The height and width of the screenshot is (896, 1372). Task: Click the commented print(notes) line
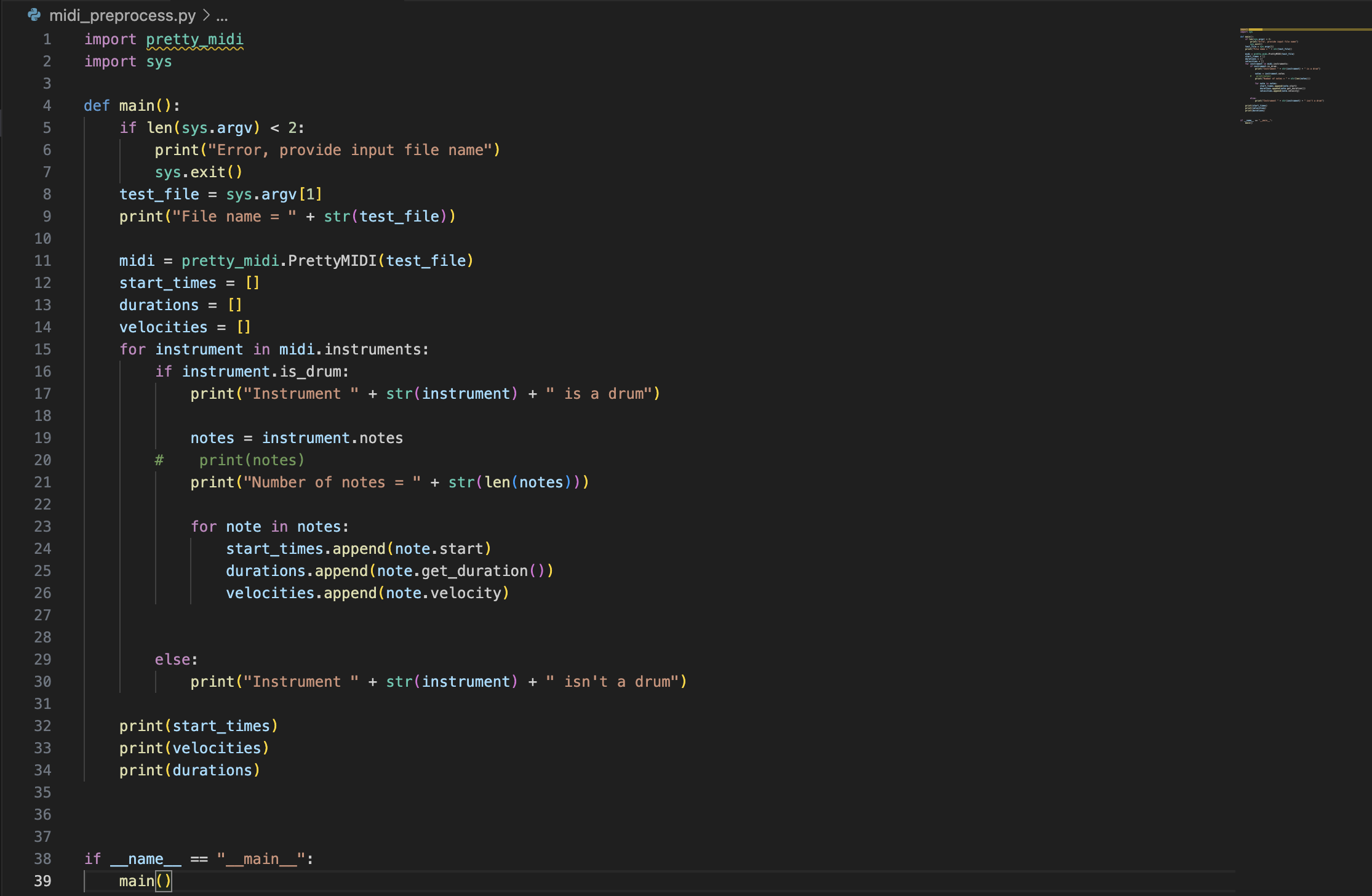(251, 460)
